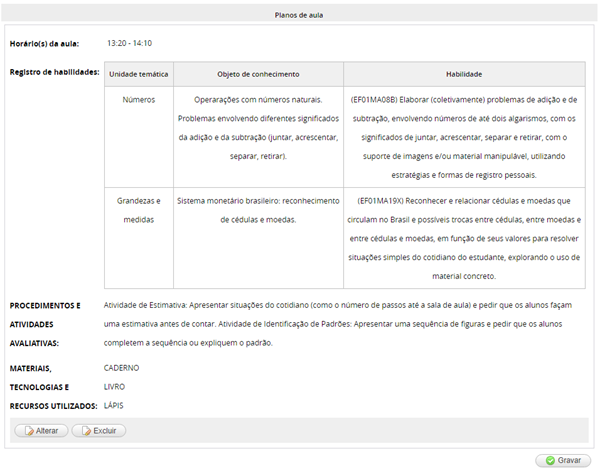Save the plan with the Gravar label

(x=569, y=460)
